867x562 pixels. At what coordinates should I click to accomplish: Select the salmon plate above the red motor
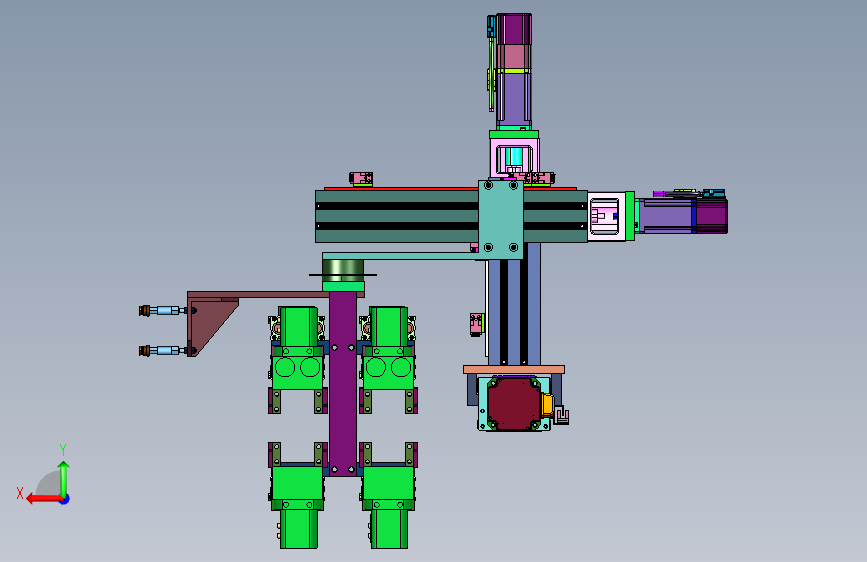(x=514, y=370)
